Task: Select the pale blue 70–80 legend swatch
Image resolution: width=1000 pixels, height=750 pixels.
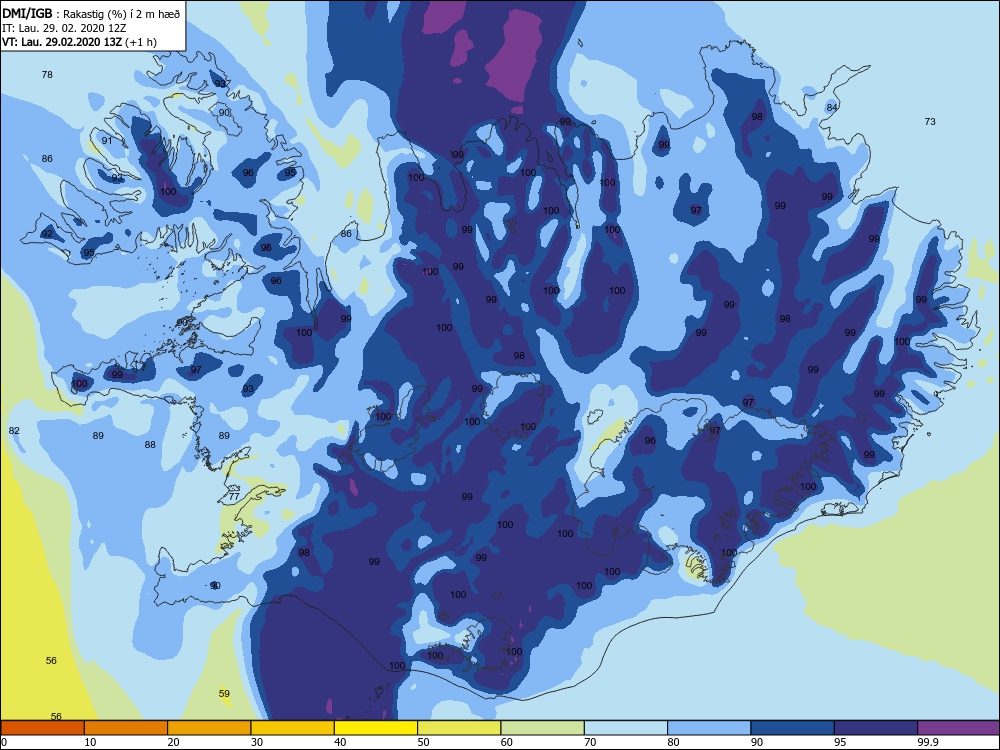Action: [626, 728]
